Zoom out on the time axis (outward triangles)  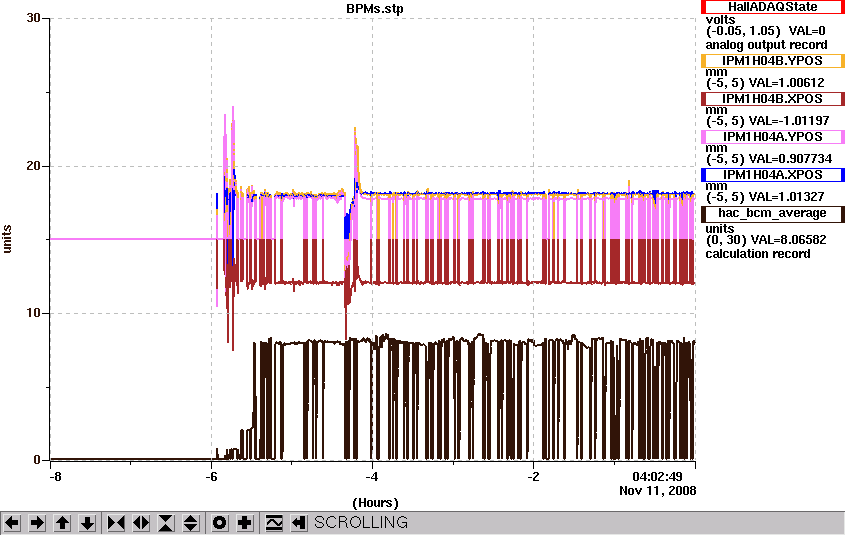coord(141,523)
